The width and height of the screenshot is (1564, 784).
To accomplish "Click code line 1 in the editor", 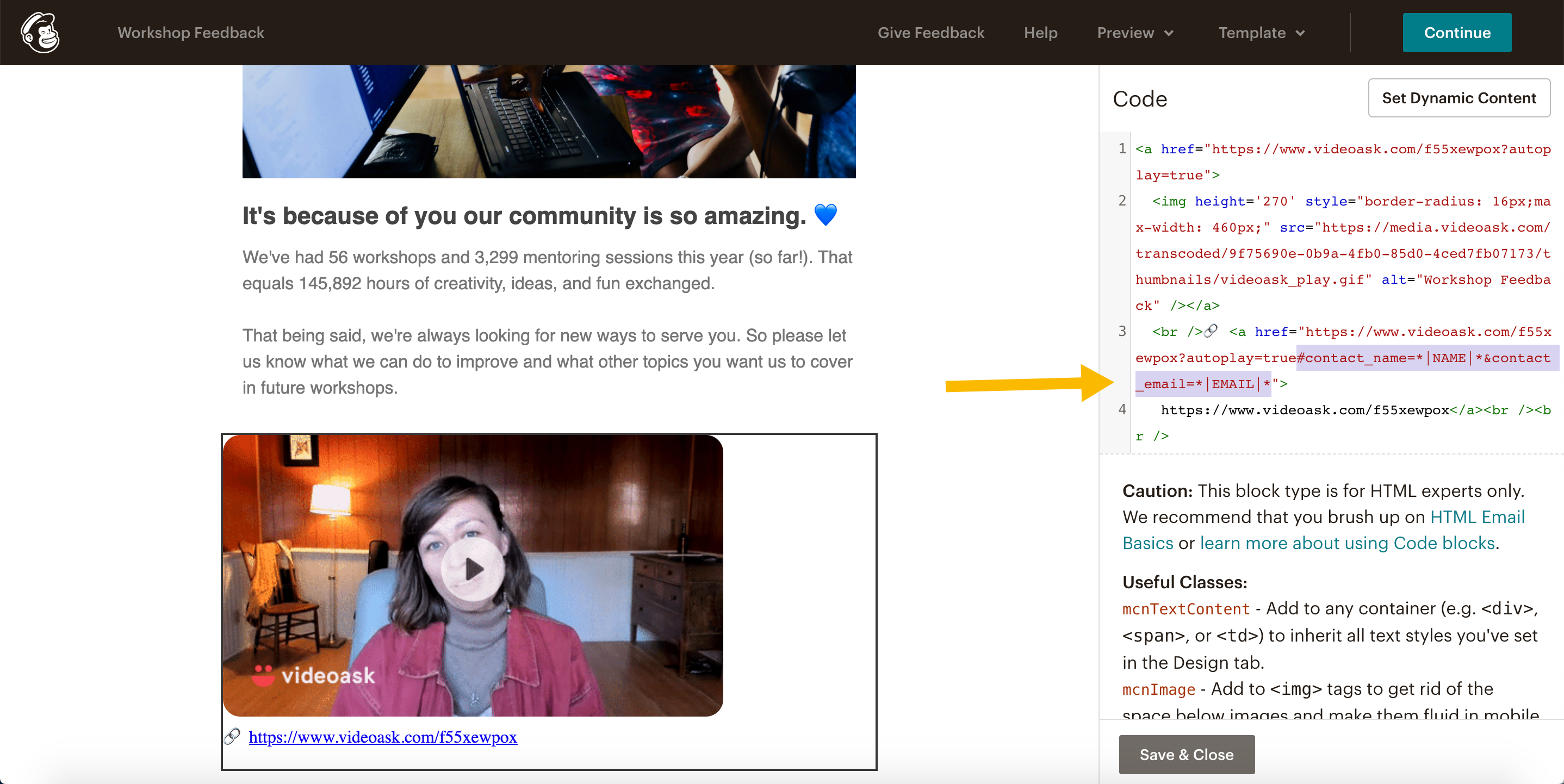I will pos(1343,162).
